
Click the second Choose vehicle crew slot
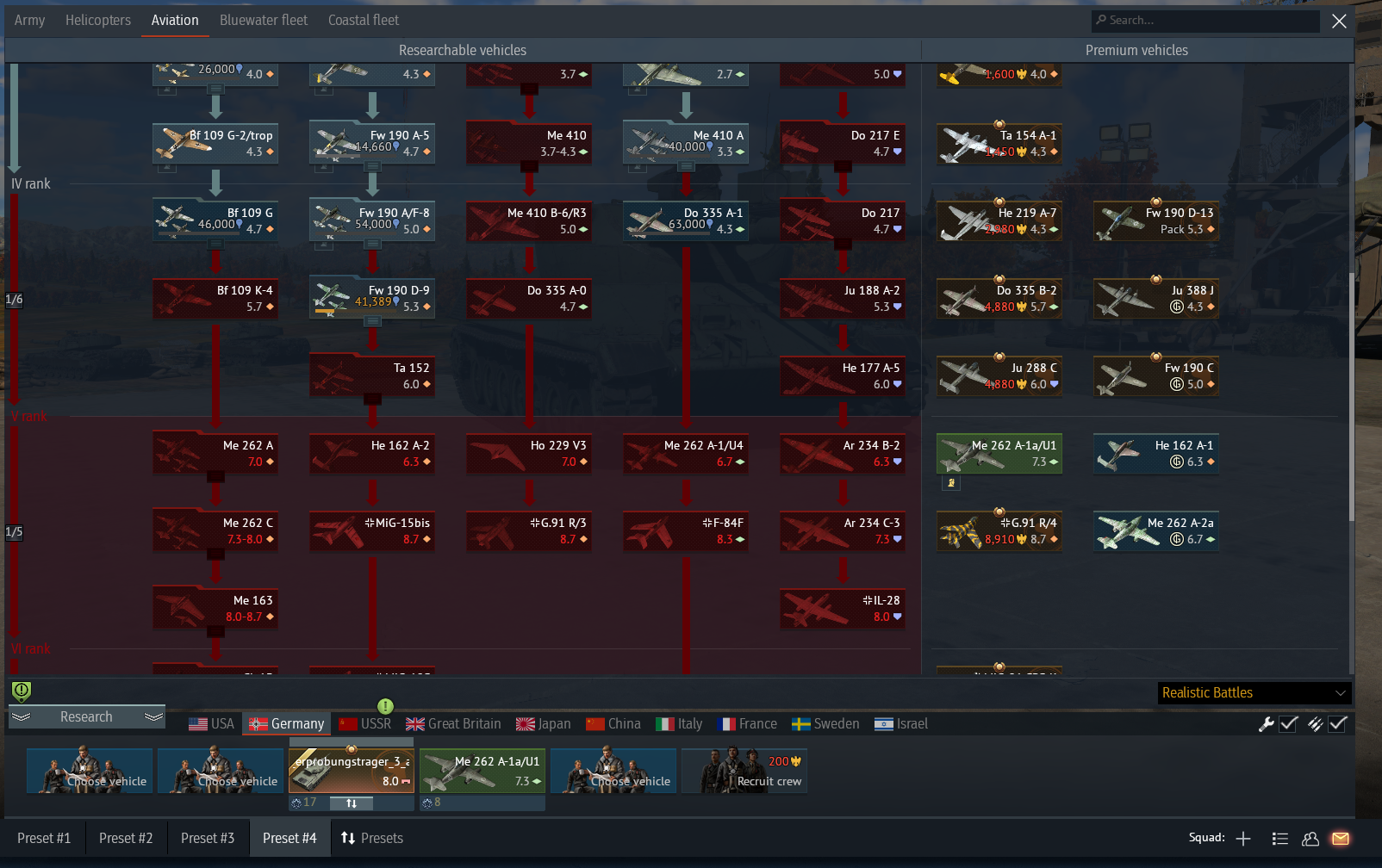221,771
